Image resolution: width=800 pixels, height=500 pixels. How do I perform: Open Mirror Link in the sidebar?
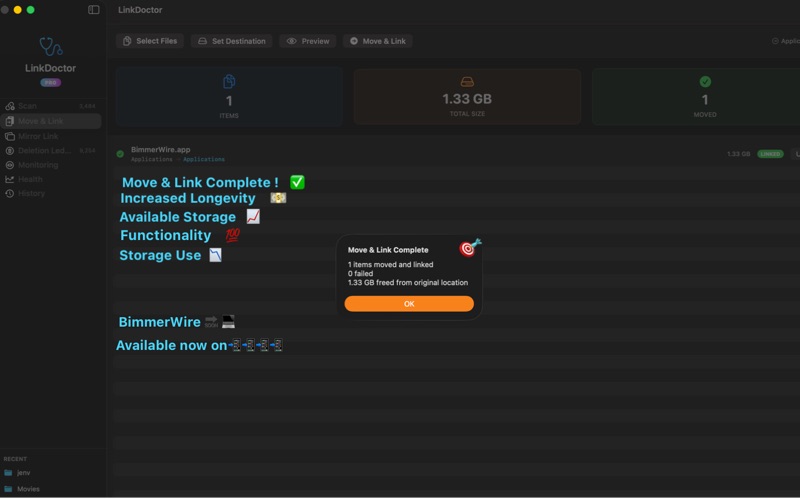51,136
